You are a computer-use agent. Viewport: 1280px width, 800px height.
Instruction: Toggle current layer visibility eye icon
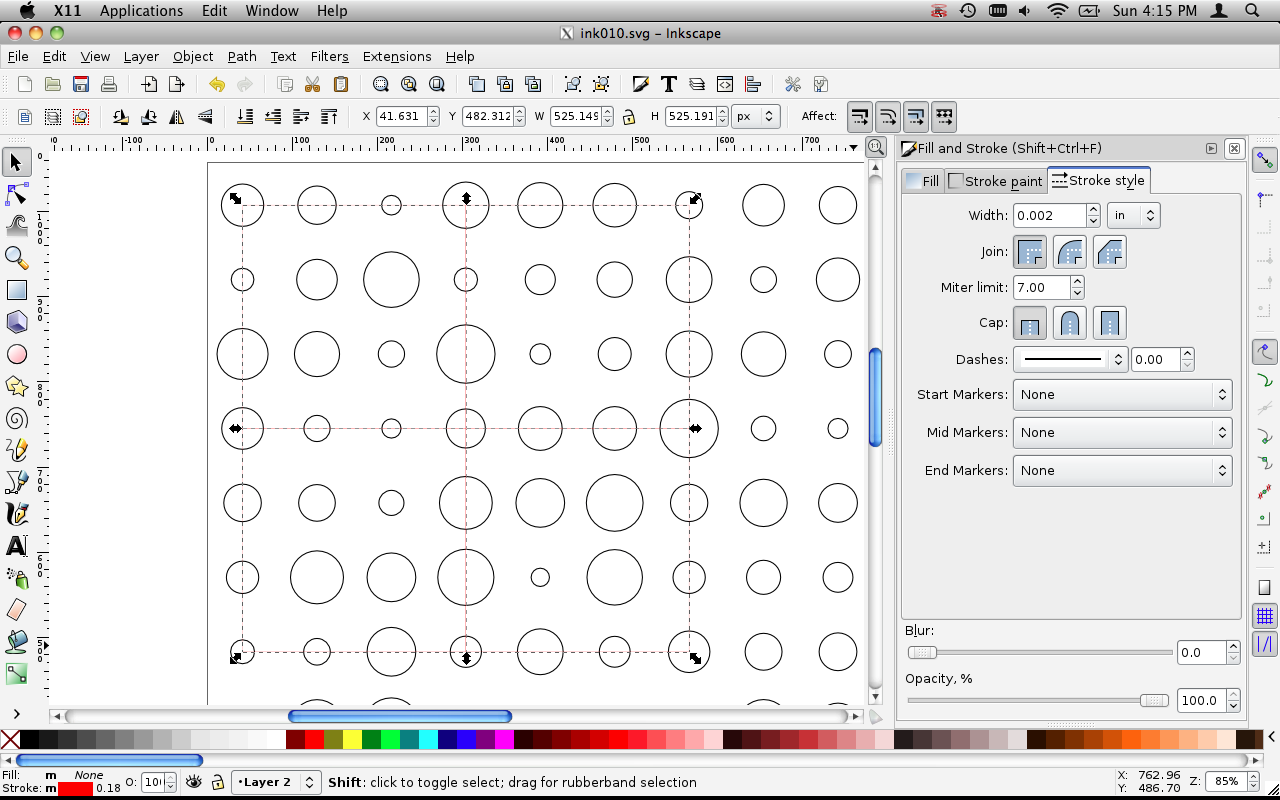[x=194, y=782]
